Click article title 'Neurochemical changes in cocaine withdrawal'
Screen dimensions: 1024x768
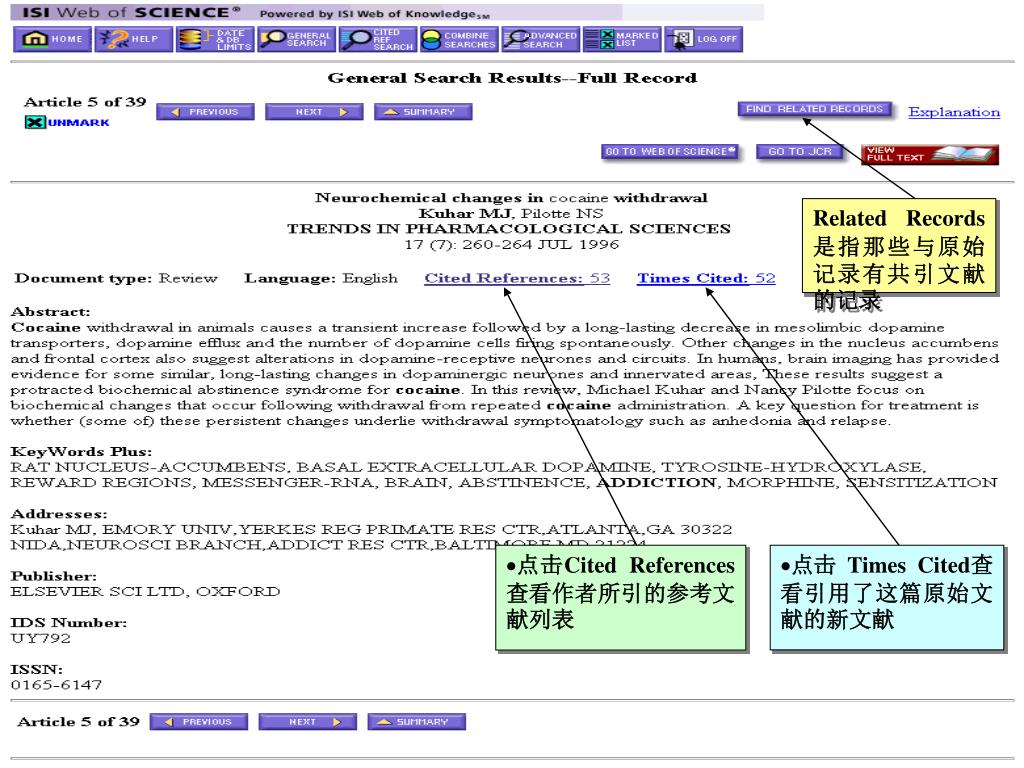(x=511, y=197)
